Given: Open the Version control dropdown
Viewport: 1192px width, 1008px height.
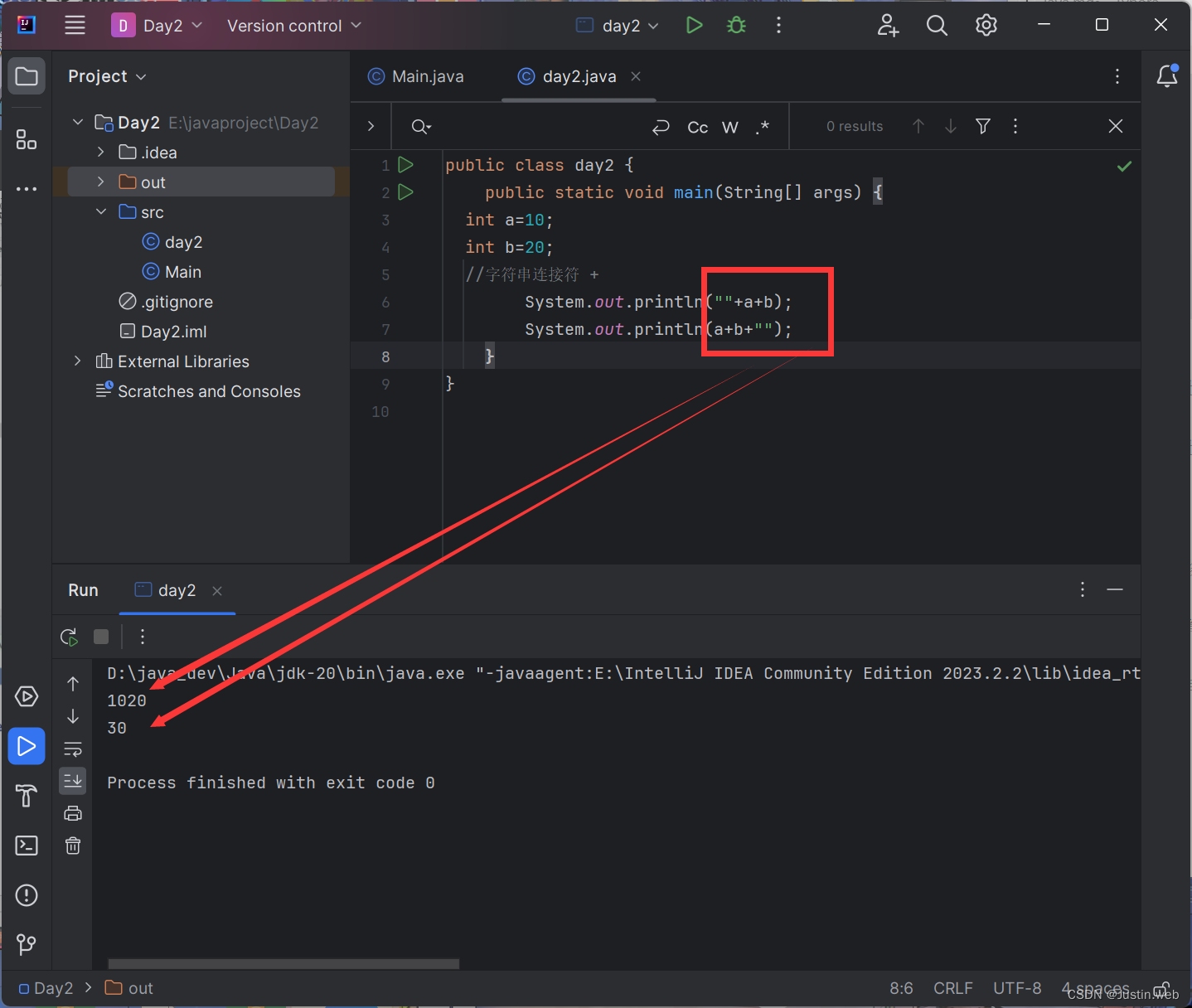Looking at the screenshot, I should pyautogui.click(x=294, y=26).
